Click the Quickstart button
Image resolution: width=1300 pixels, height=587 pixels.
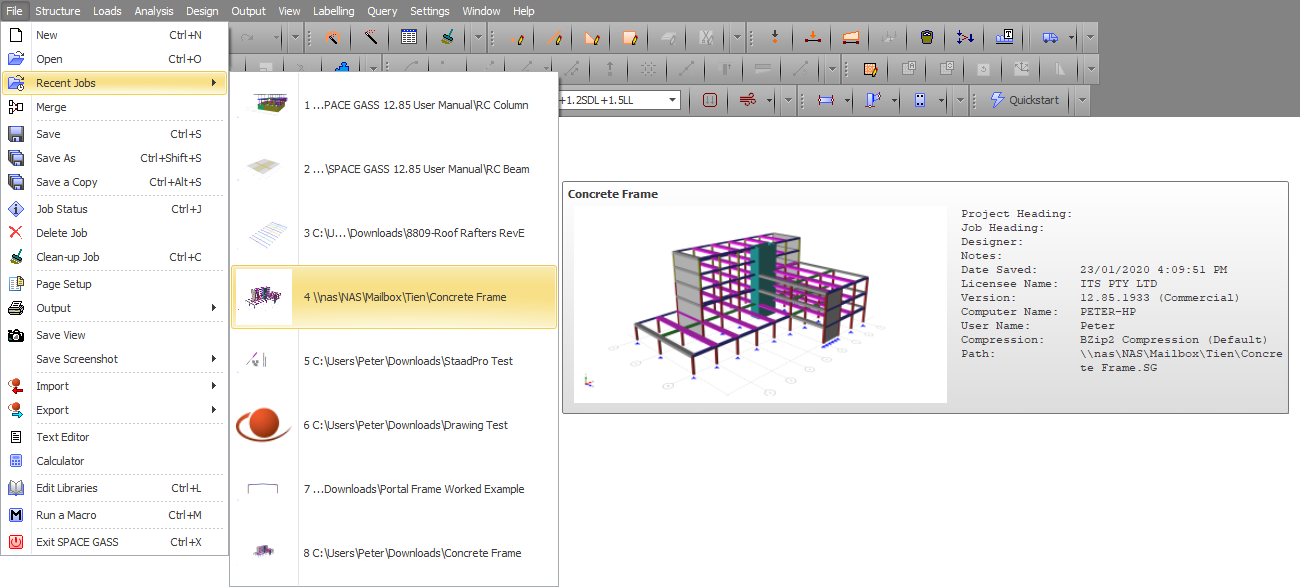[1025, 100]
